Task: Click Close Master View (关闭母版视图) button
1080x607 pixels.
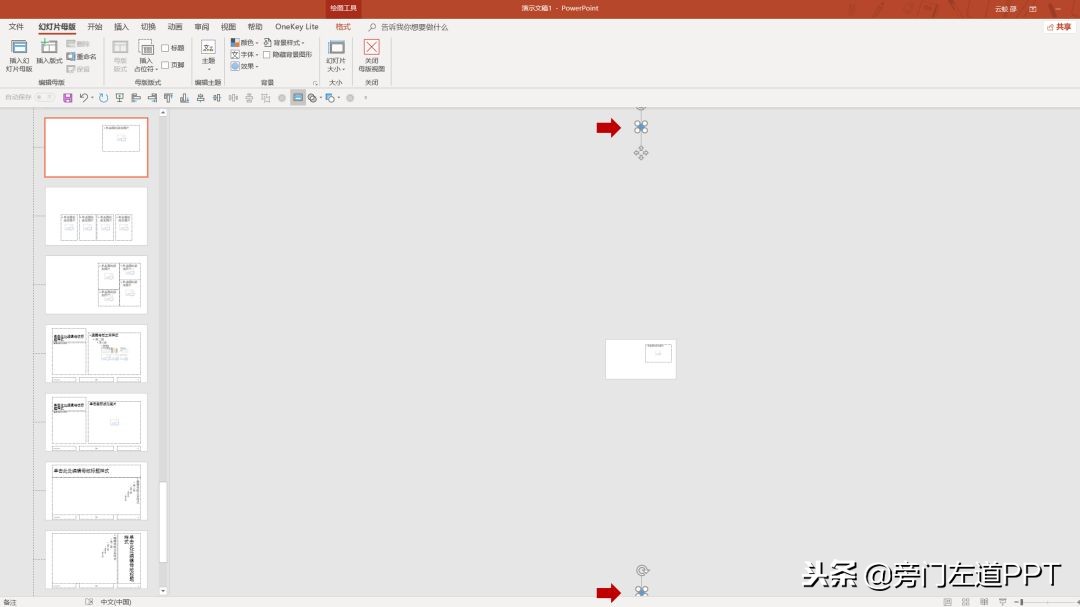Action: coord(371,56)
